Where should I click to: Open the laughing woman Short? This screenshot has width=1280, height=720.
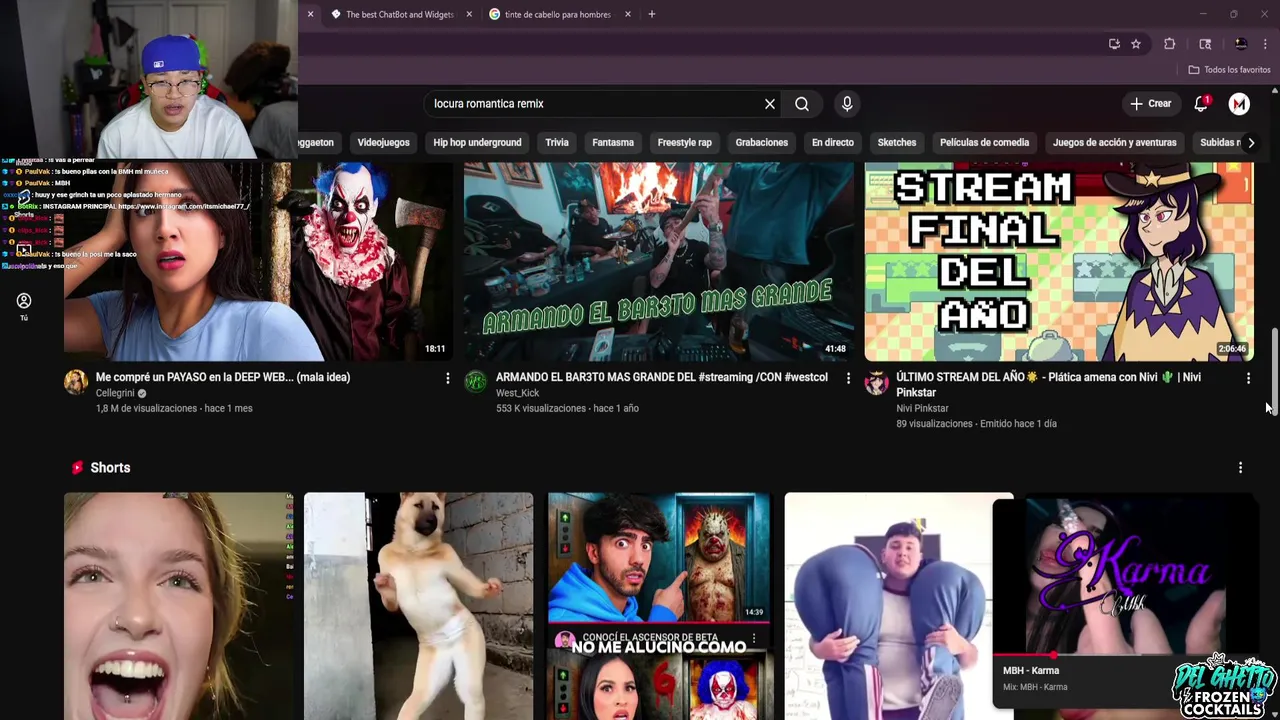click(179, 606)
